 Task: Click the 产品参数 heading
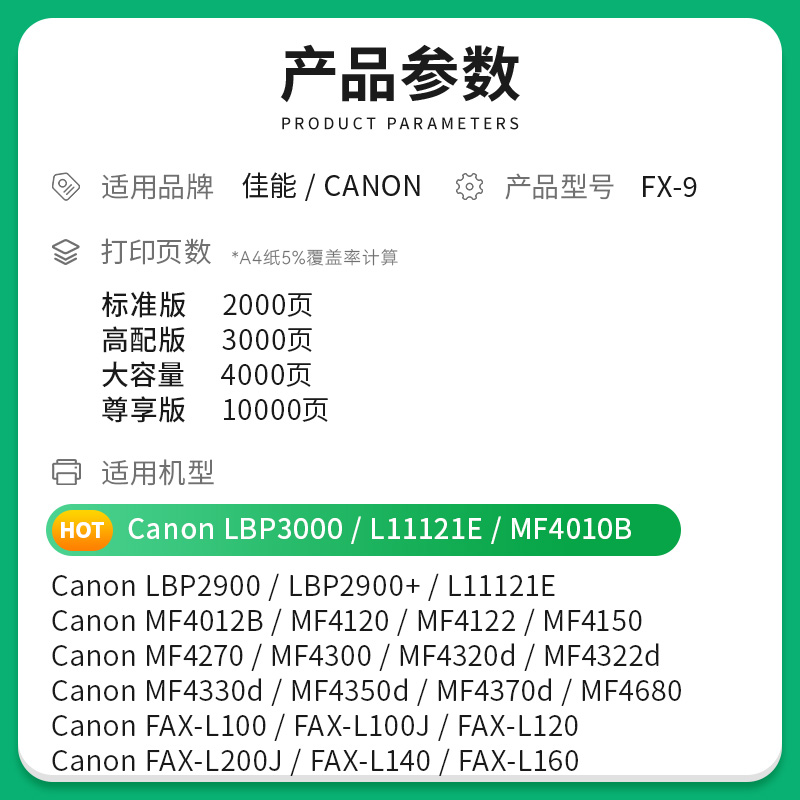point(400,73)
